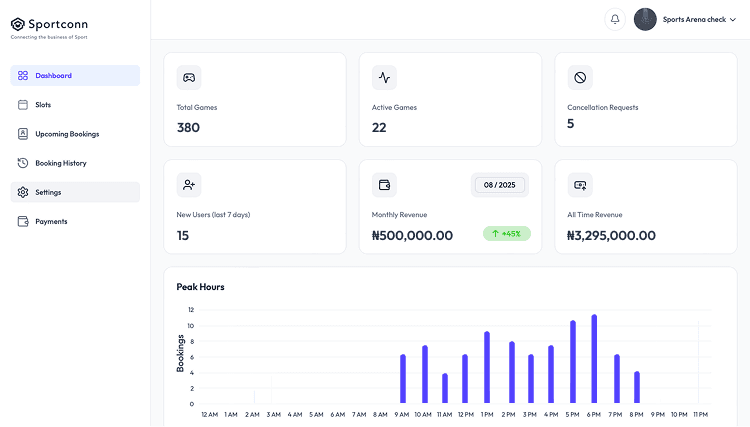The height and width of the screenshot is (427, 750).
Task: Click the 11 PM axis label
Action: [x=700, y=415]
